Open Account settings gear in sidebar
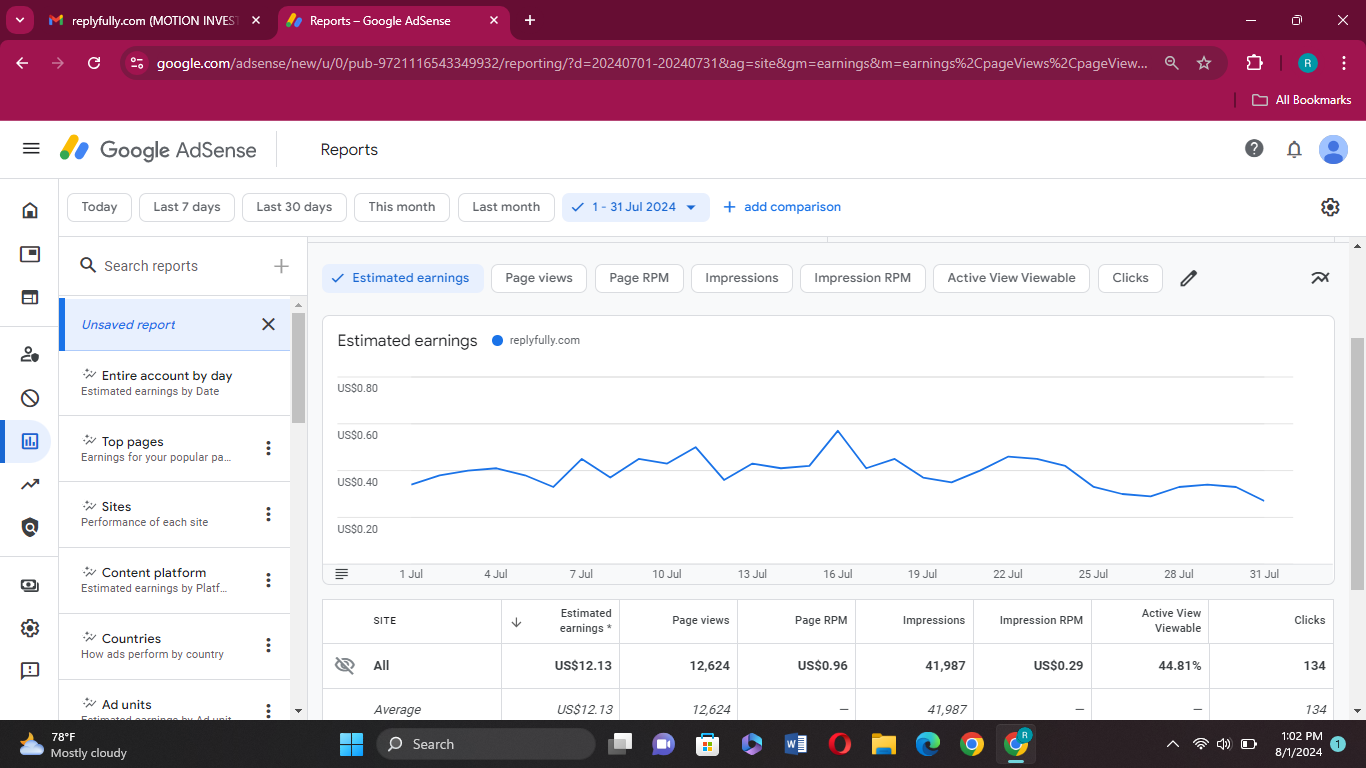 30,628
